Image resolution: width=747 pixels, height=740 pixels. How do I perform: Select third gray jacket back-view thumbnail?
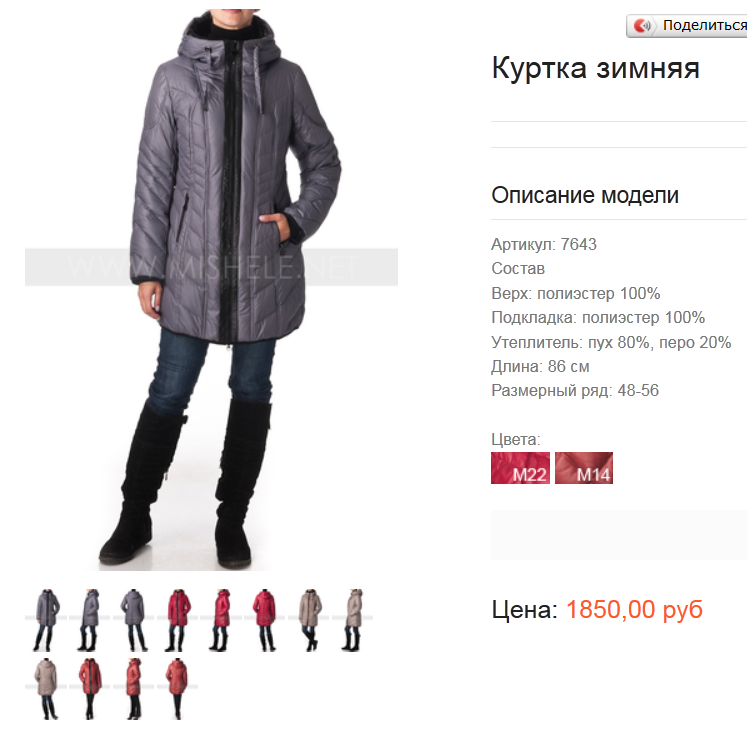[133, 620]
